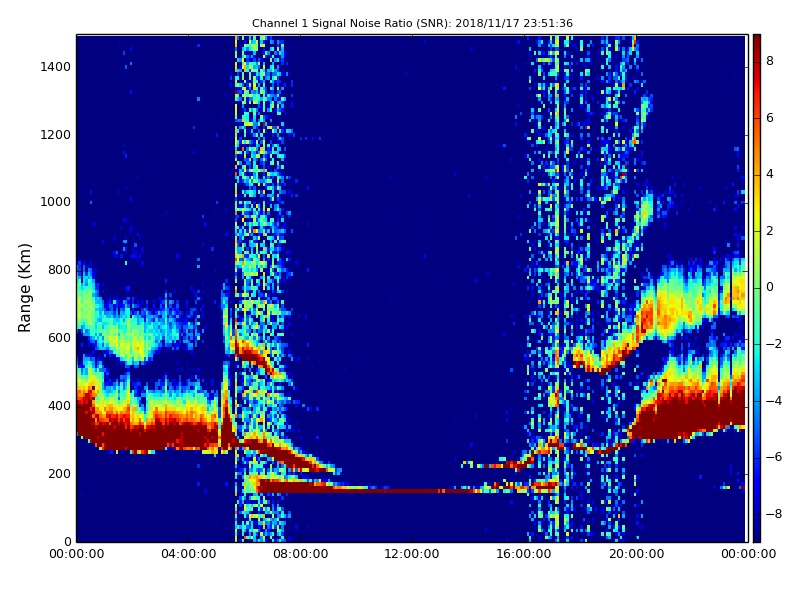The width and height of the screenshot is (800, 600).
Task: Click the colorbar value 6 label
Action: pyautogui.click(x=769, y=118)
